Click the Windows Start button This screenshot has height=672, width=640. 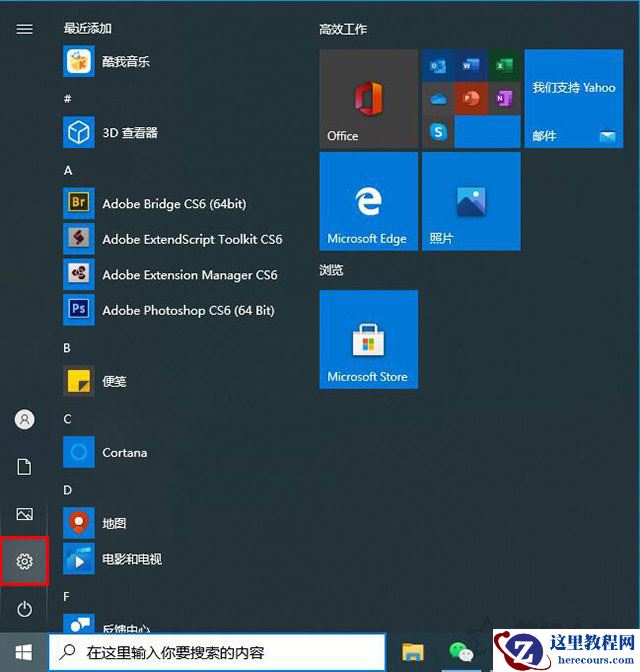[24, 653]
